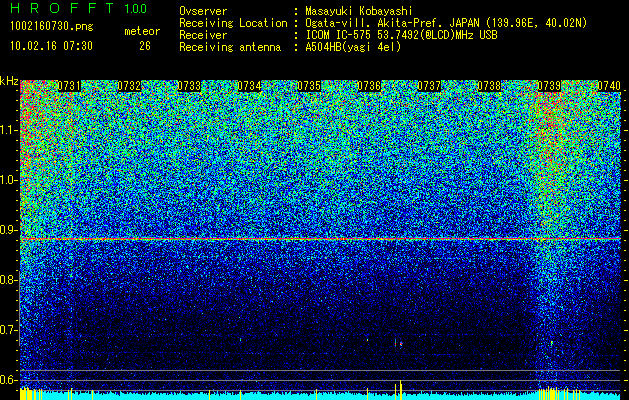Click the ICOM IC-575 receiver text
Image resolution: width=629 pixels, height=400 pixels.
[x=401, y=35]
